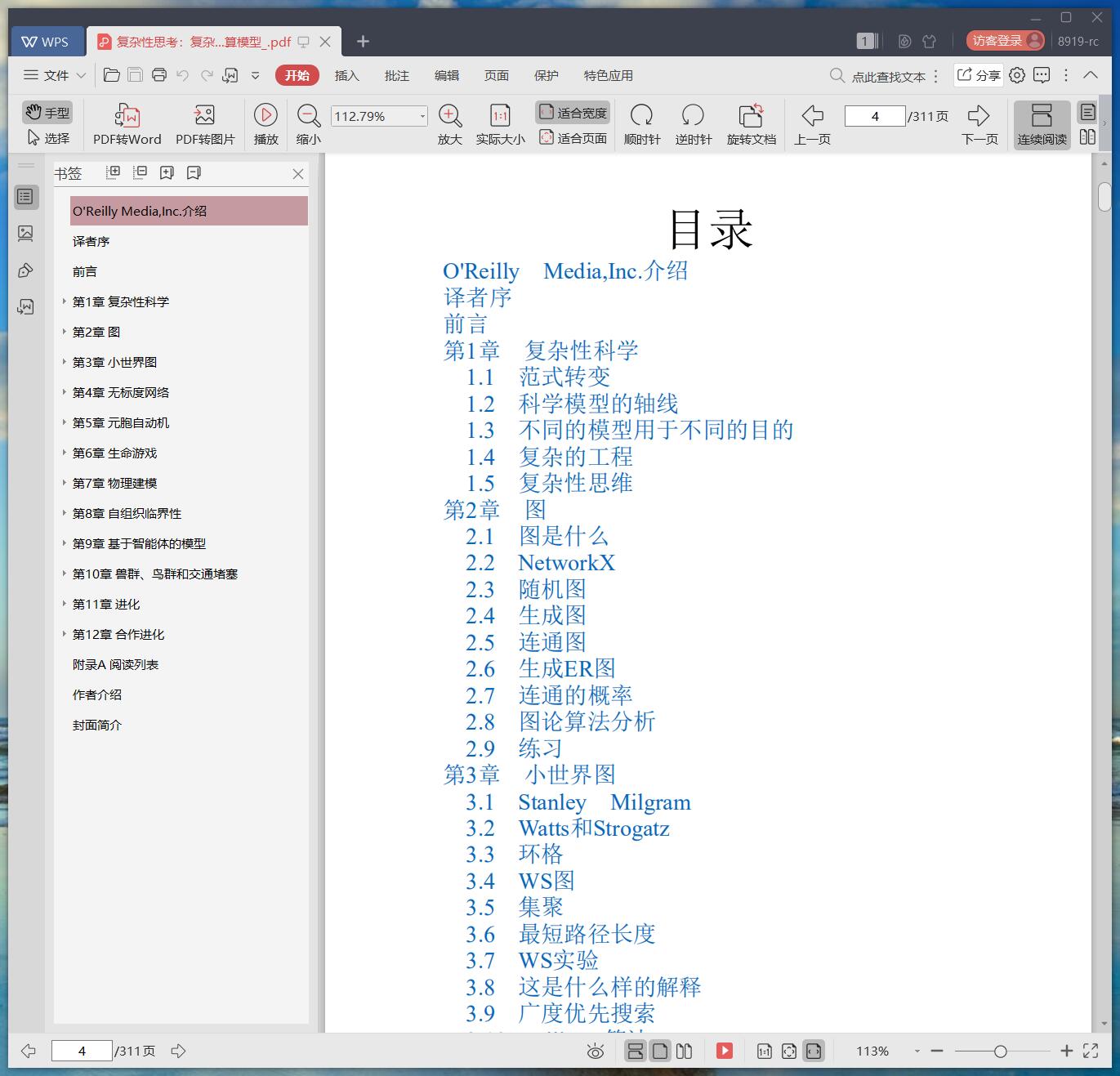Go to 上一页 previous page
This screenshot has height=1076, width=1120.
[x=812, y=125]
